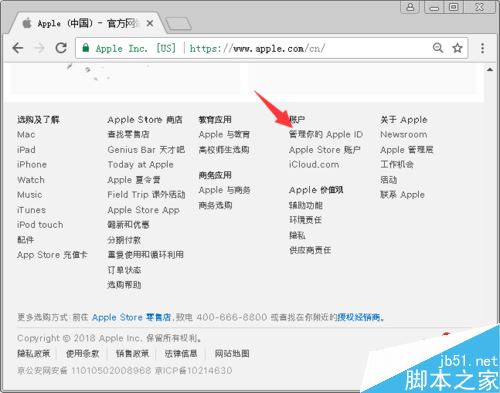Open the 销售政策 footer link
The width and height of the screenshot is (500, 393).
click(x=132, y=354)
